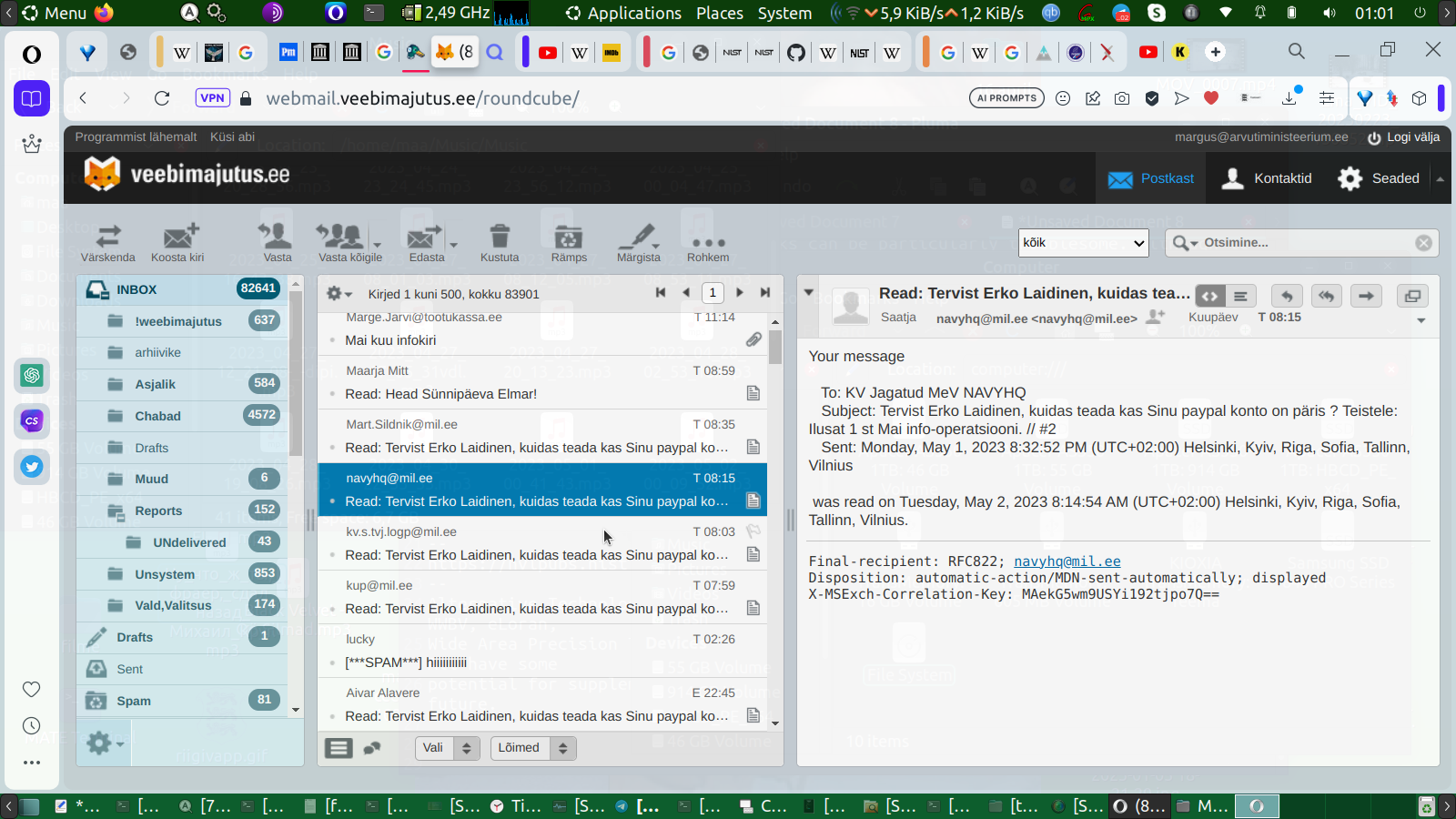Add sender navyhq@mil.ee to contacts icon
The image size is (1456, 819).
[x=1156, y=318]
